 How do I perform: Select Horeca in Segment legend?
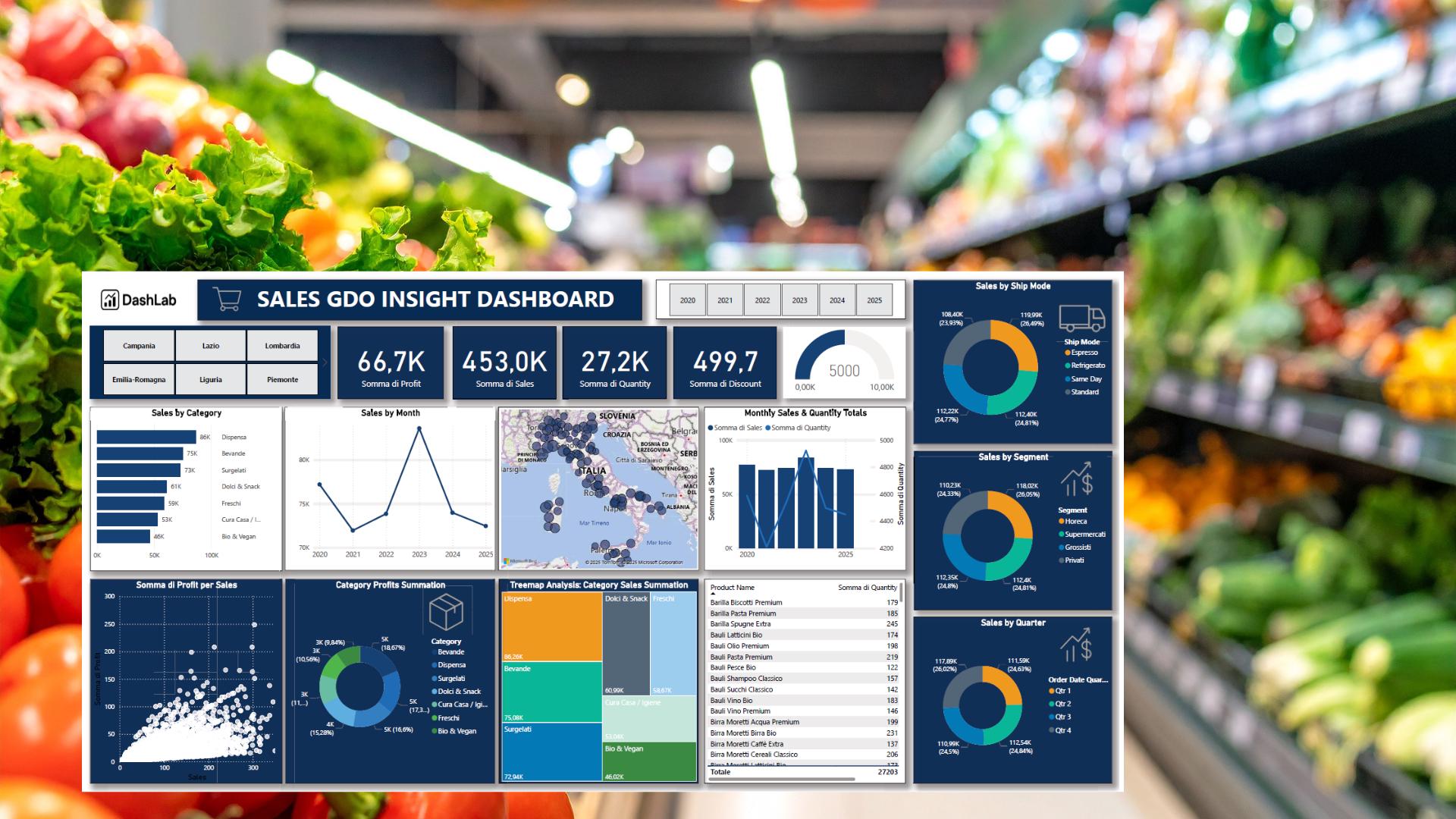[1073, 522]
